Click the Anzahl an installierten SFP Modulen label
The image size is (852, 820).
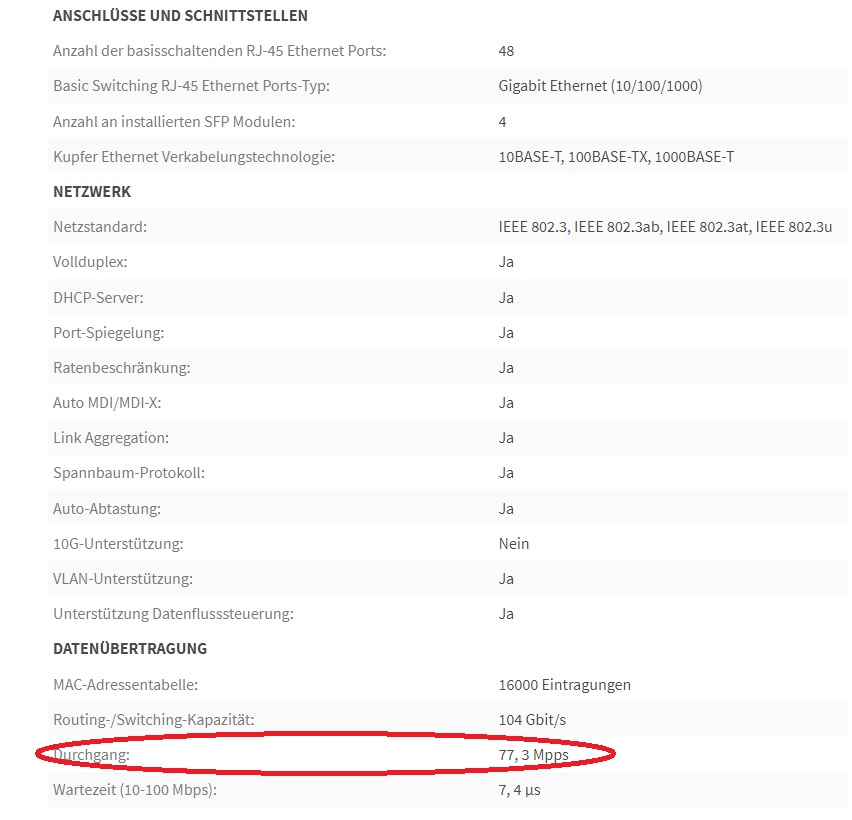(174, 122)
